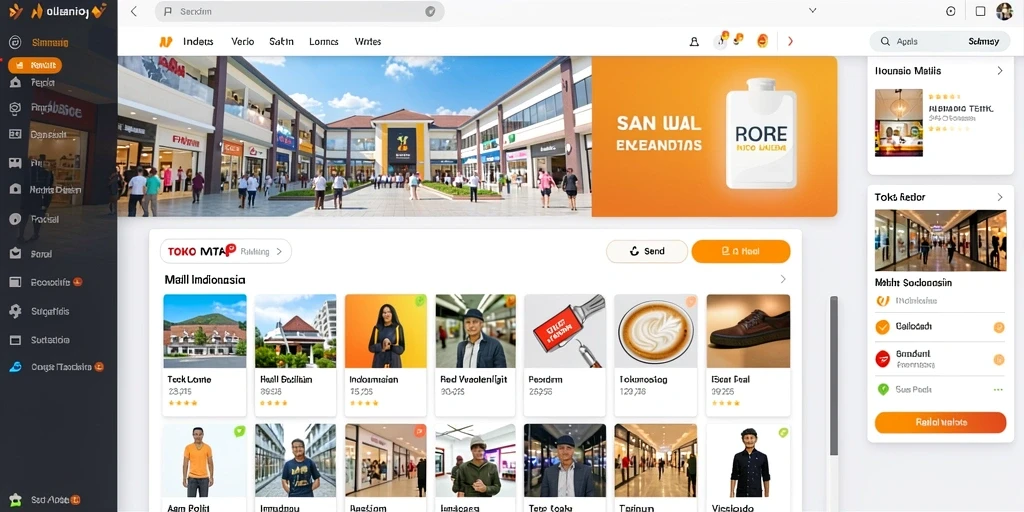1024x512 pixels.
Task: Open the dropdown chevron in top bar
Action: pyautogui.click(x=812, y=10)
